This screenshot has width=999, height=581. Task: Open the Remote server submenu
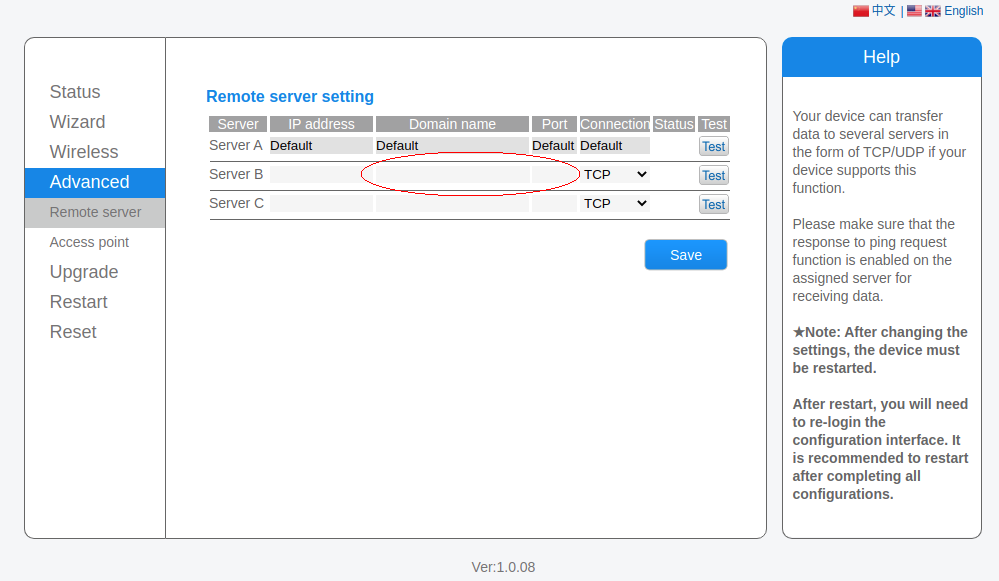click(x=95, y=212)
